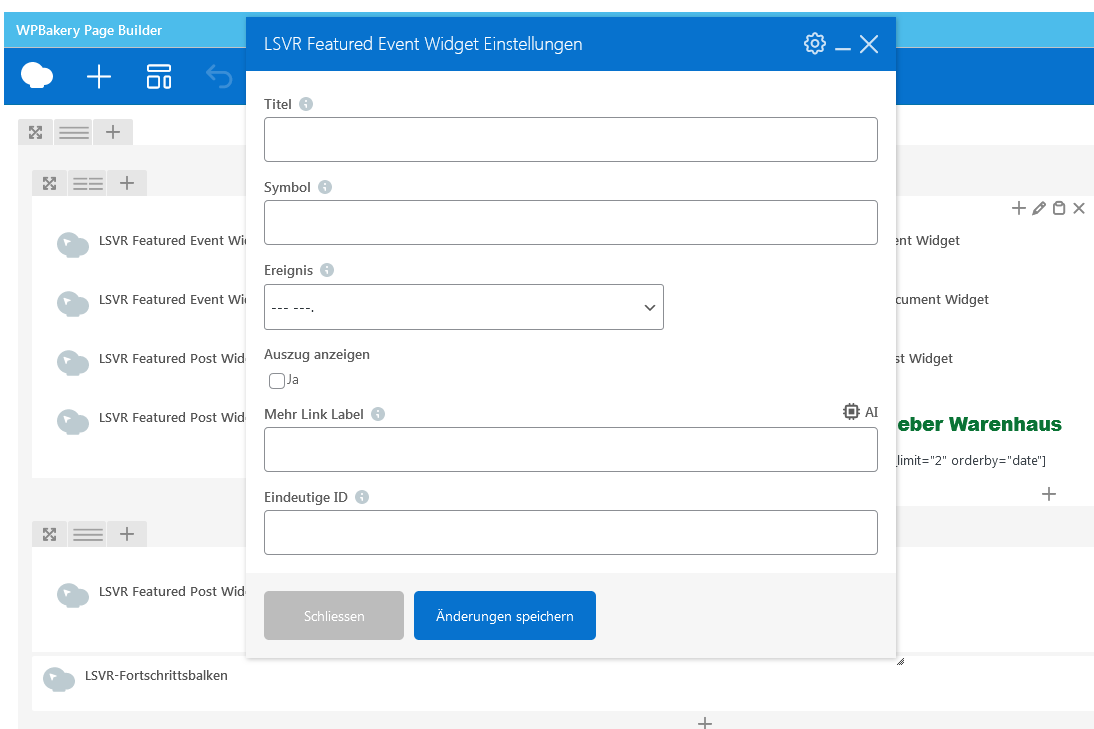Enable the Auszug anzeigen Ja checkbox
This screenshot has height=729, width=1094.
click(x=276, y=380)
